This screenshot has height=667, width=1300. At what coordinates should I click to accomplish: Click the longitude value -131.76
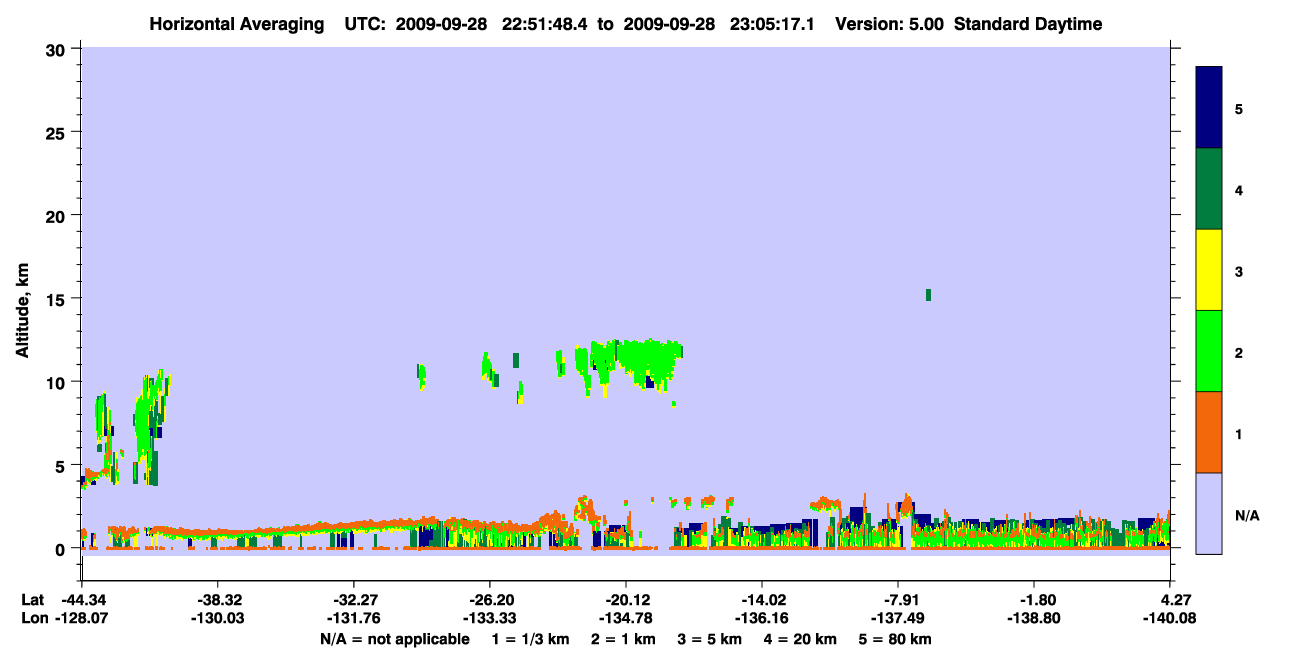(x=353, y=619)
